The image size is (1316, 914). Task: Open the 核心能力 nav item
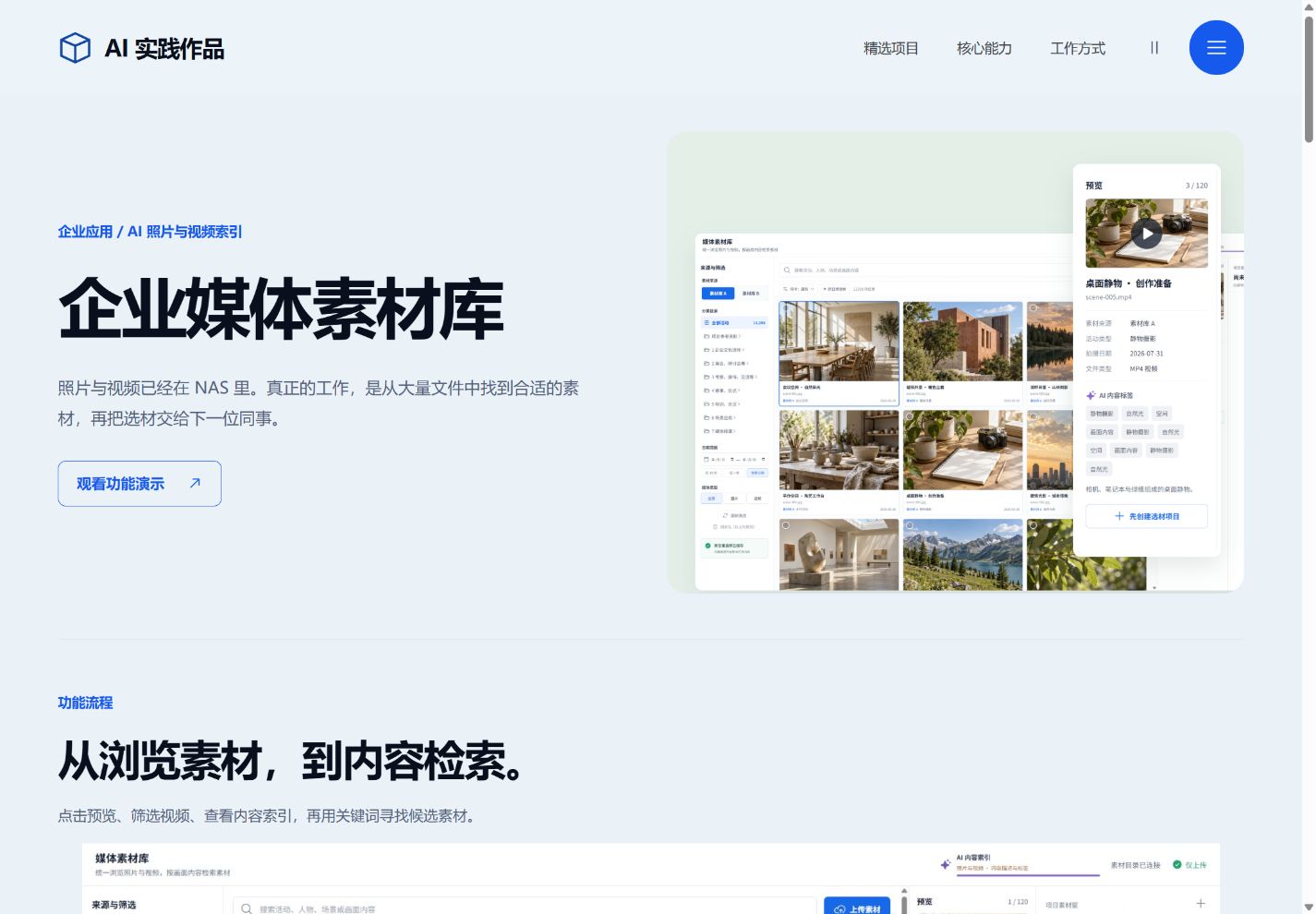tap(984, 48)
